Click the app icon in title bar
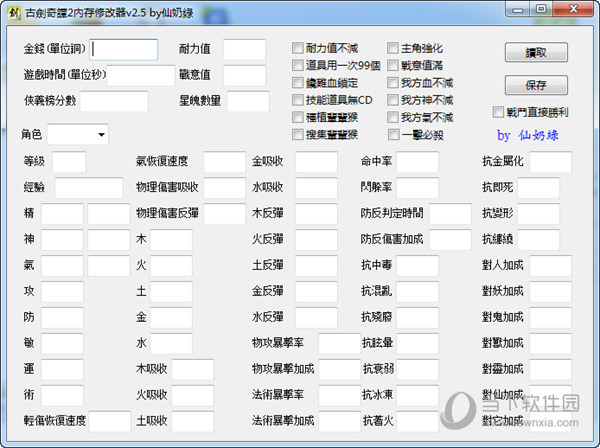The image size is (600, 448). [14, 11]
